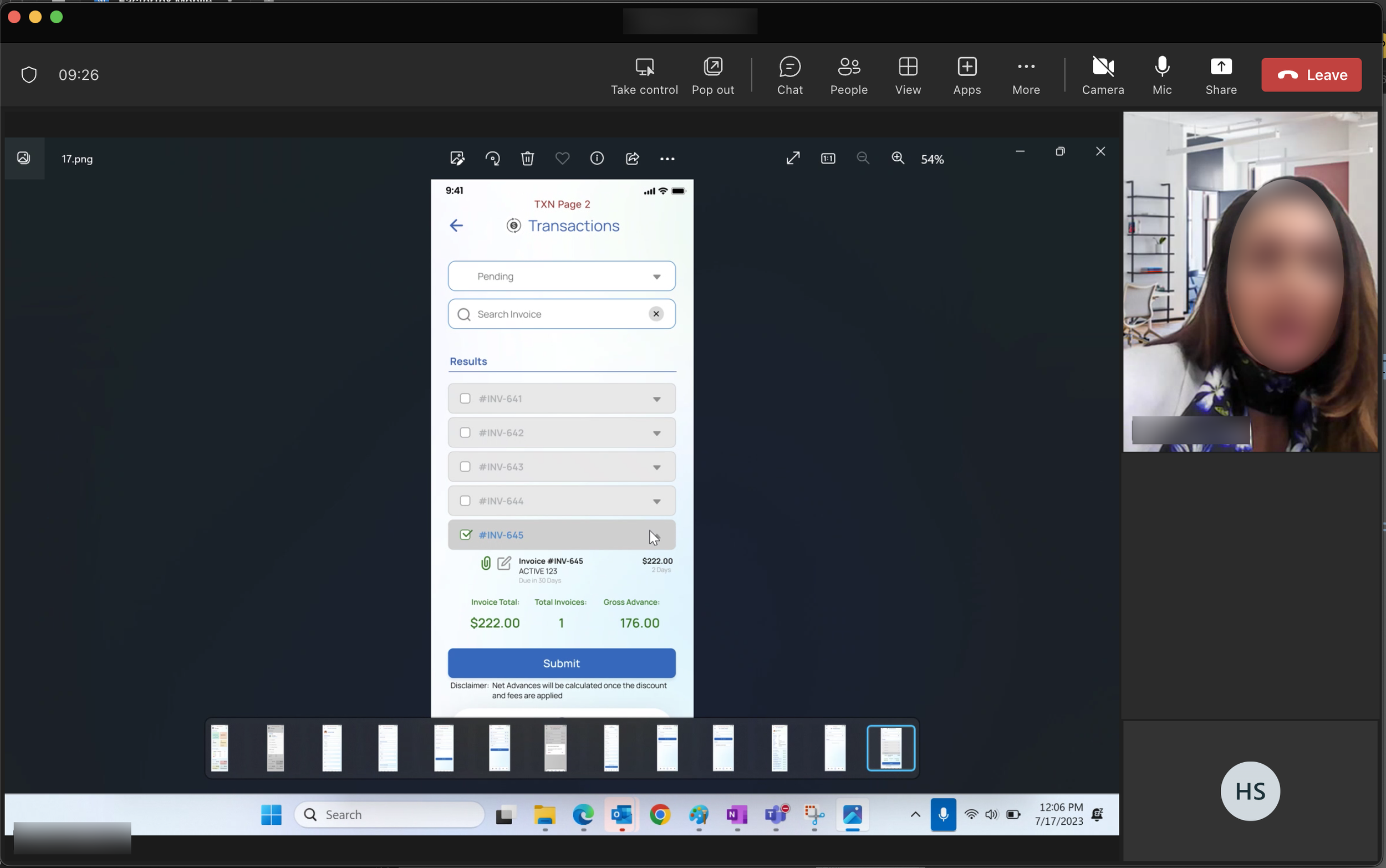Click the trash delete icon

pos(527,159)
